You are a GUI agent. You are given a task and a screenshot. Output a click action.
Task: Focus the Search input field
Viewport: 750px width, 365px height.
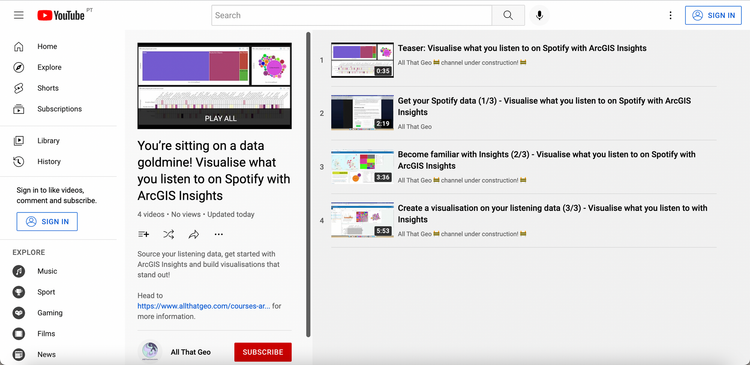point(352,15)
